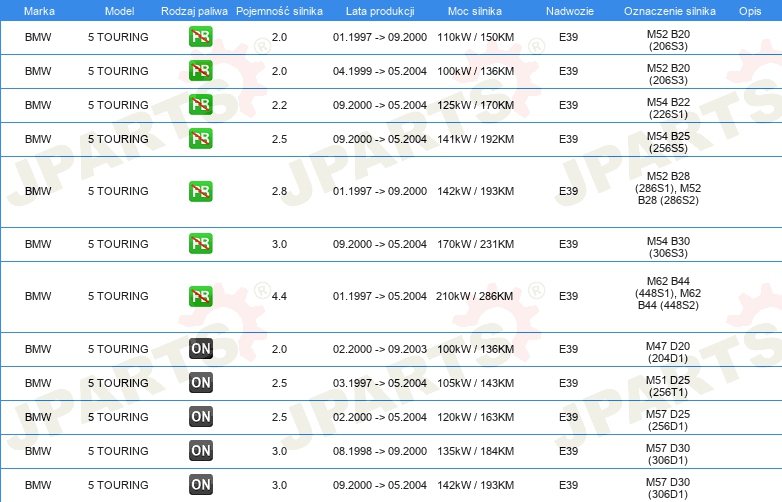The image size is (782, 502).
Task: Click petrol icon for M54 B30 engine row
Action: coord(200,244)
